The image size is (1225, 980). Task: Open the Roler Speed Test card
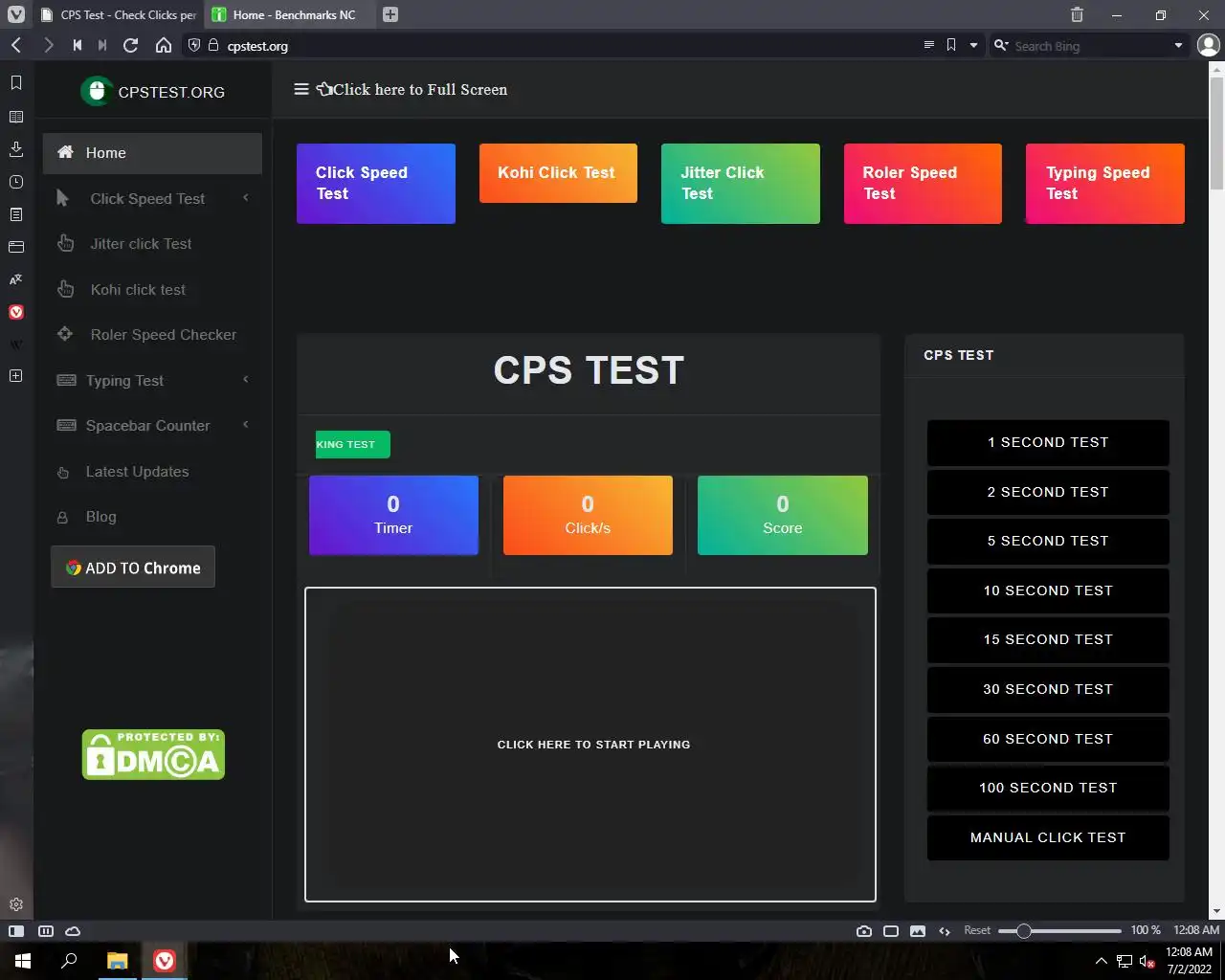[x=923, y=184]
